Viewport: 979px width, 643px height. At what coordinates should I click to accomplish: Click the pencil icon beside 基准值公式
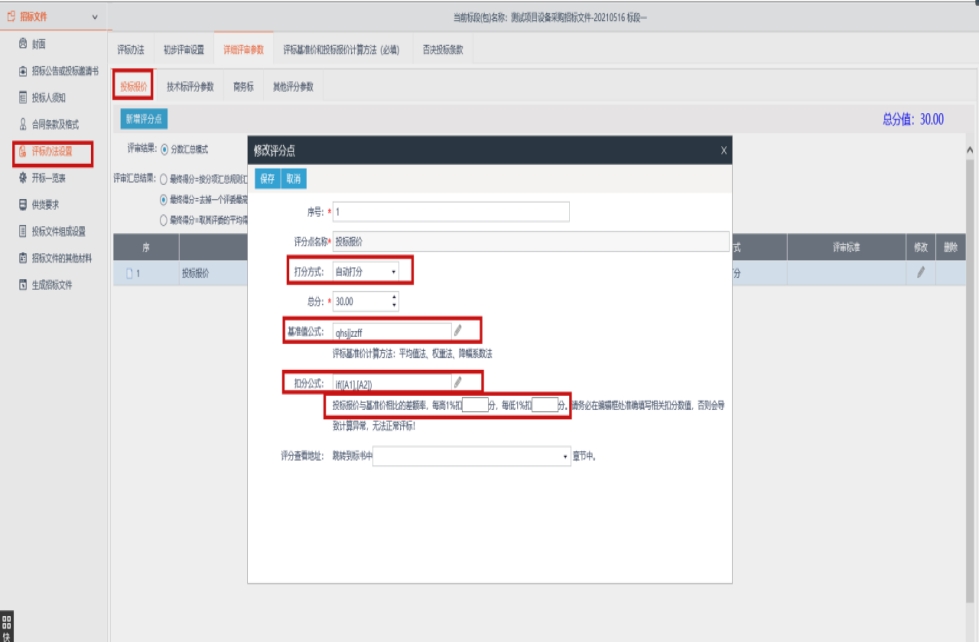(458, 329)
